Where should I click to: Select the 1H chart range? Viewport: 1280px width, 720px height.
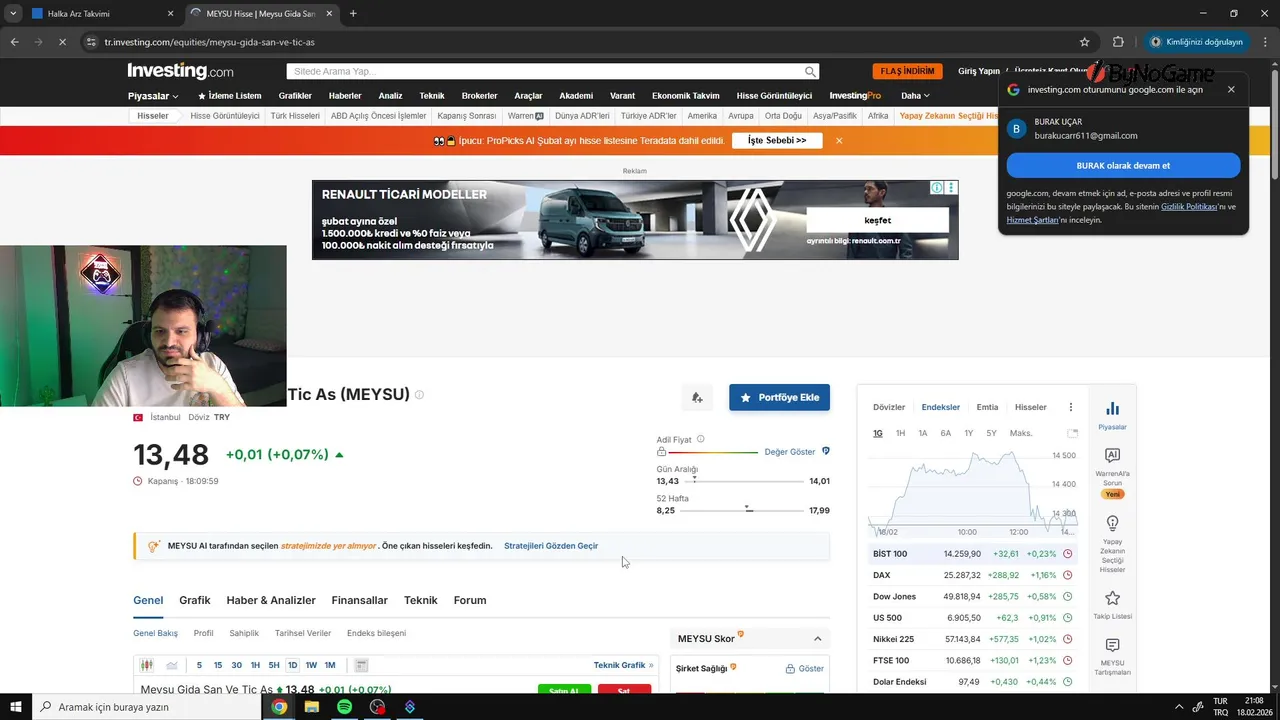pyautogui.click(x=900, y=433)
